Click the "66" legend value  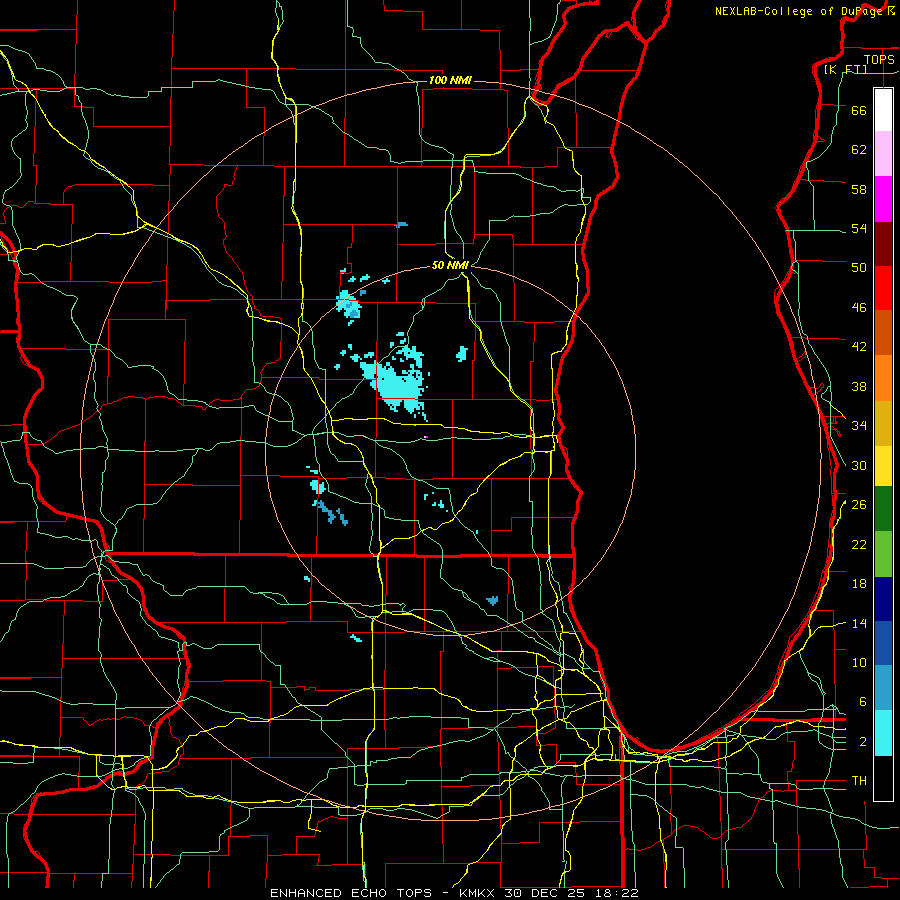pos(859,110)
